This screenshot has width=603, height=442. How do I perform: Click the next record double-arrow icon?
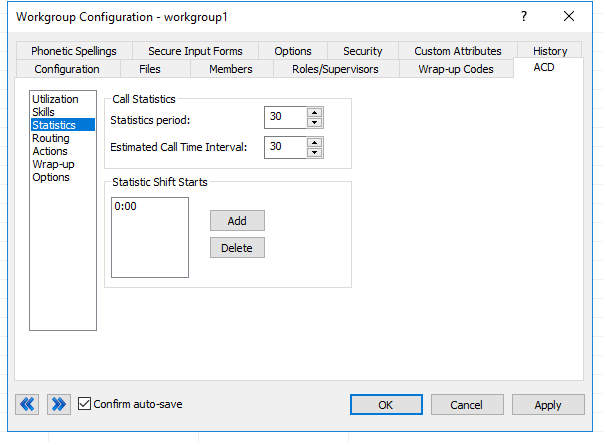coord(58,404)
